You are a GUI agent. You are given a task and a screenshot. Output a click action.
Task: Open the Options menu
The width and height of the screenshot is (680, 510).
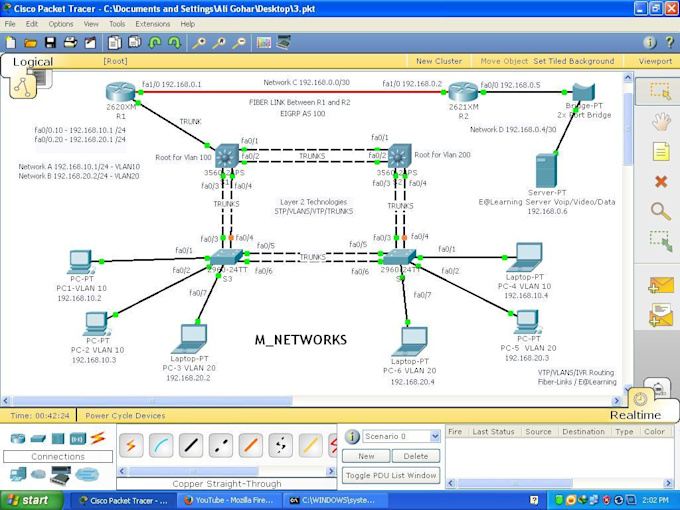click(61, 24)
